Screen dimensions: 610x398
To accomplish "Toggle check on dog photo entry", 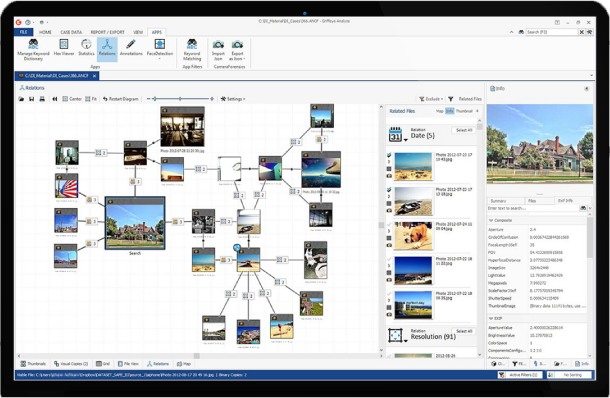I will click(389, 224).
